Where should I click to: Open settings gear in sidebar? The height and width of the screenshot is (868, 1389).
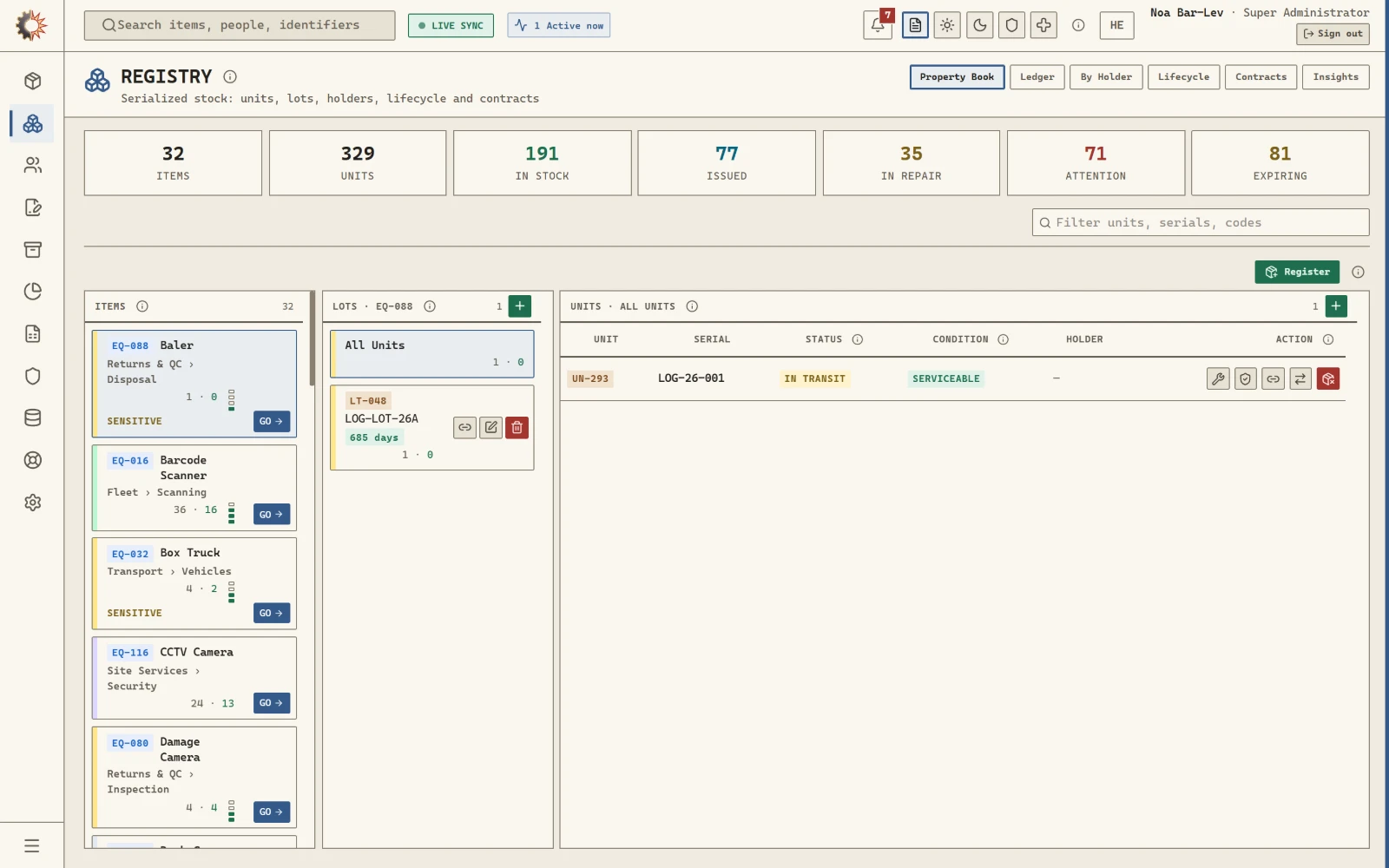click(x=33, y=503)
